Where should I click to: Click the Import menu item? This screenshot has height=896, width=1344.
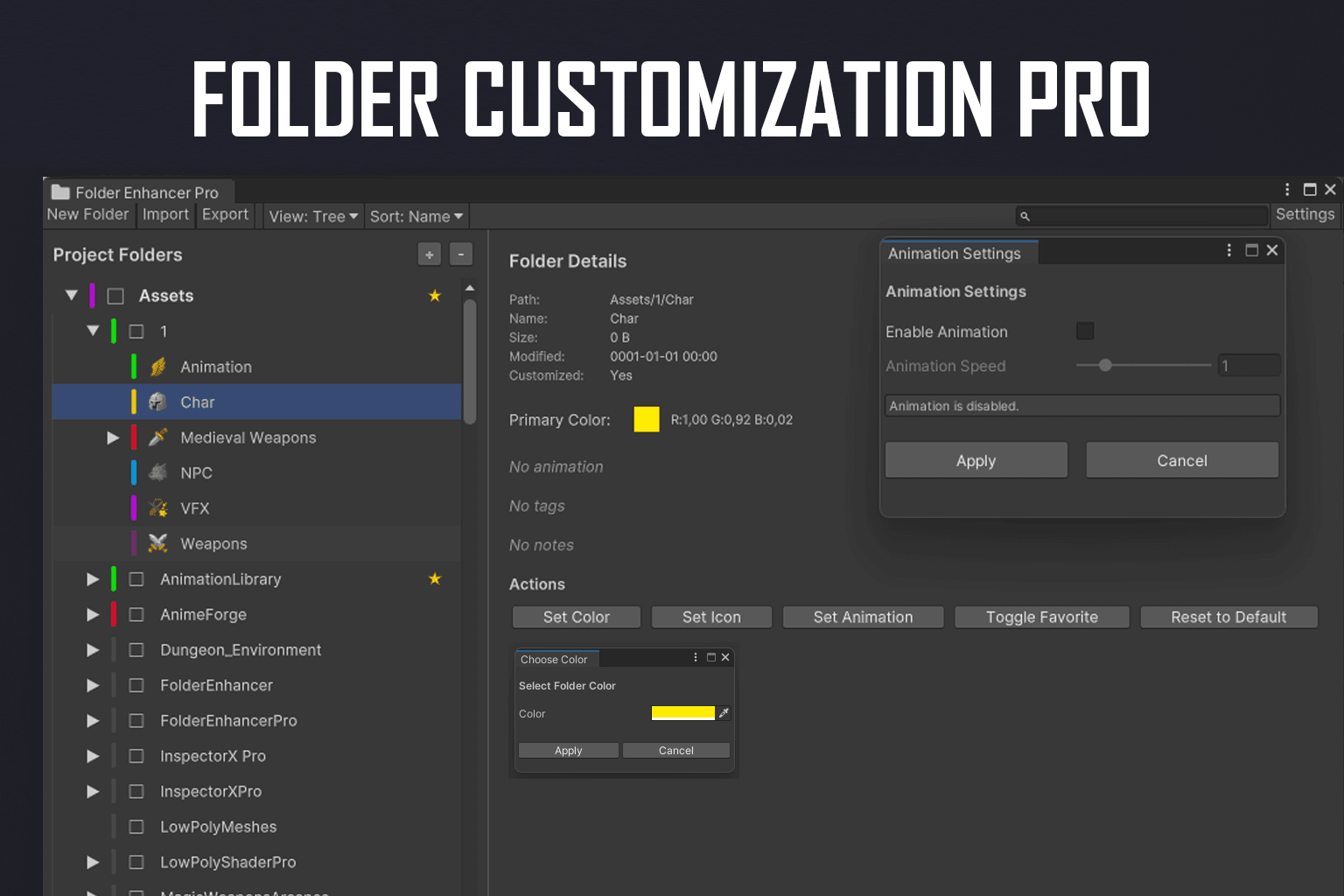[x=165, y=214]
